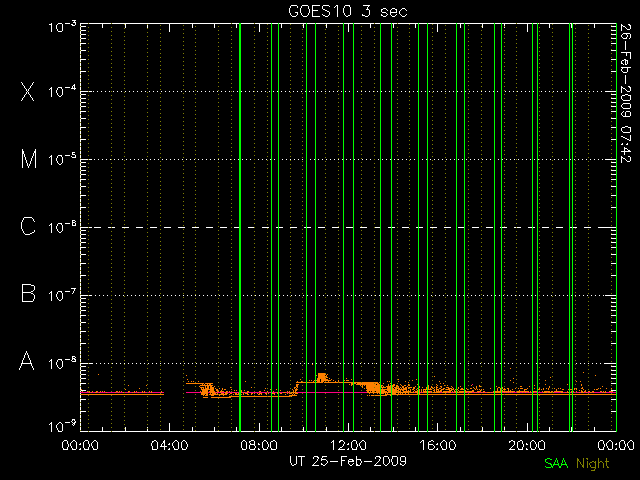Click the 08:00 time axis label

pos(259,445)
